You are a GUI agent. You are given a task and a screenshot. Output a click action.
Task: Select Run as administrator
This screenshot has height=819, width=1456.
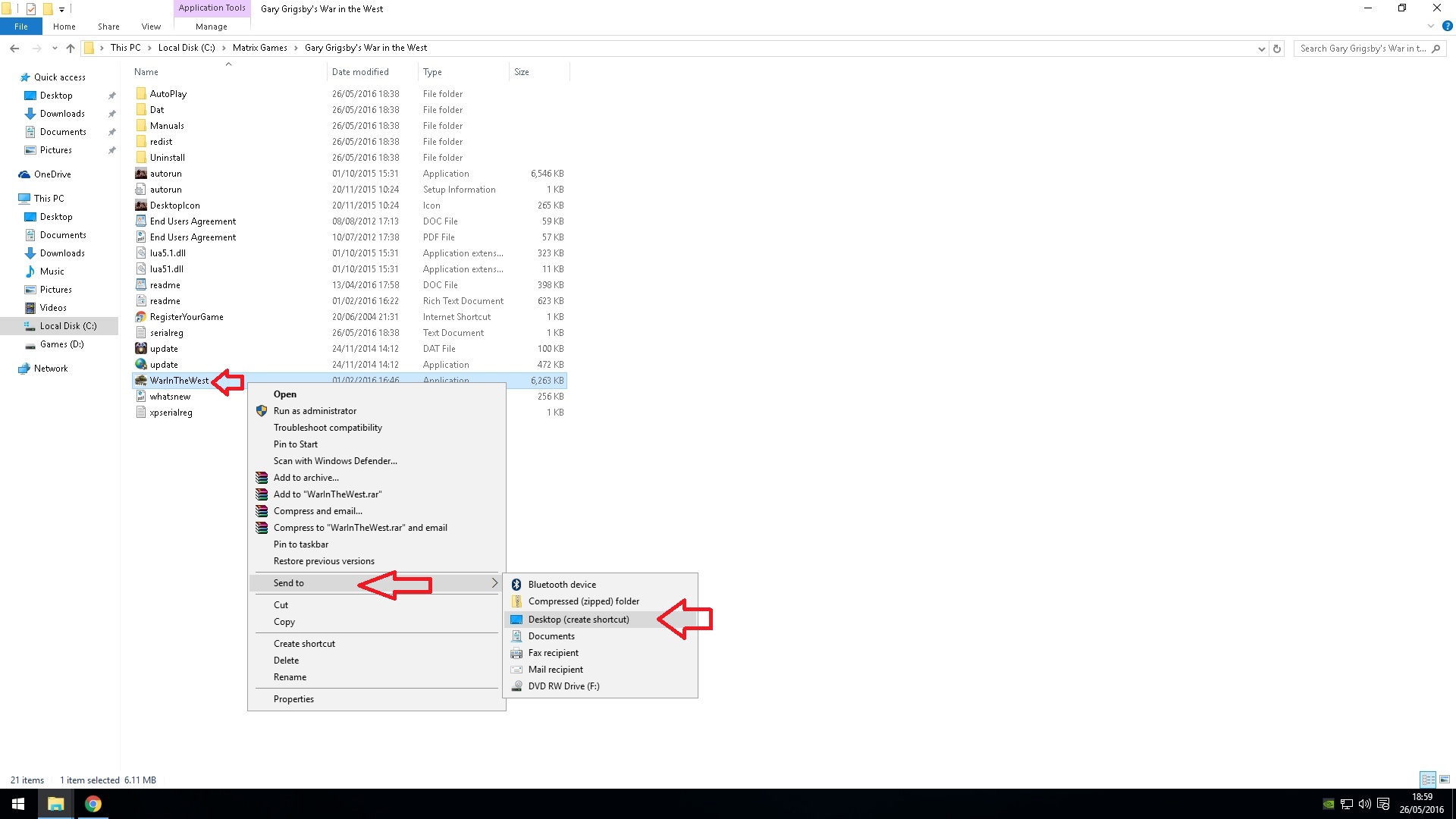[315, 411]
